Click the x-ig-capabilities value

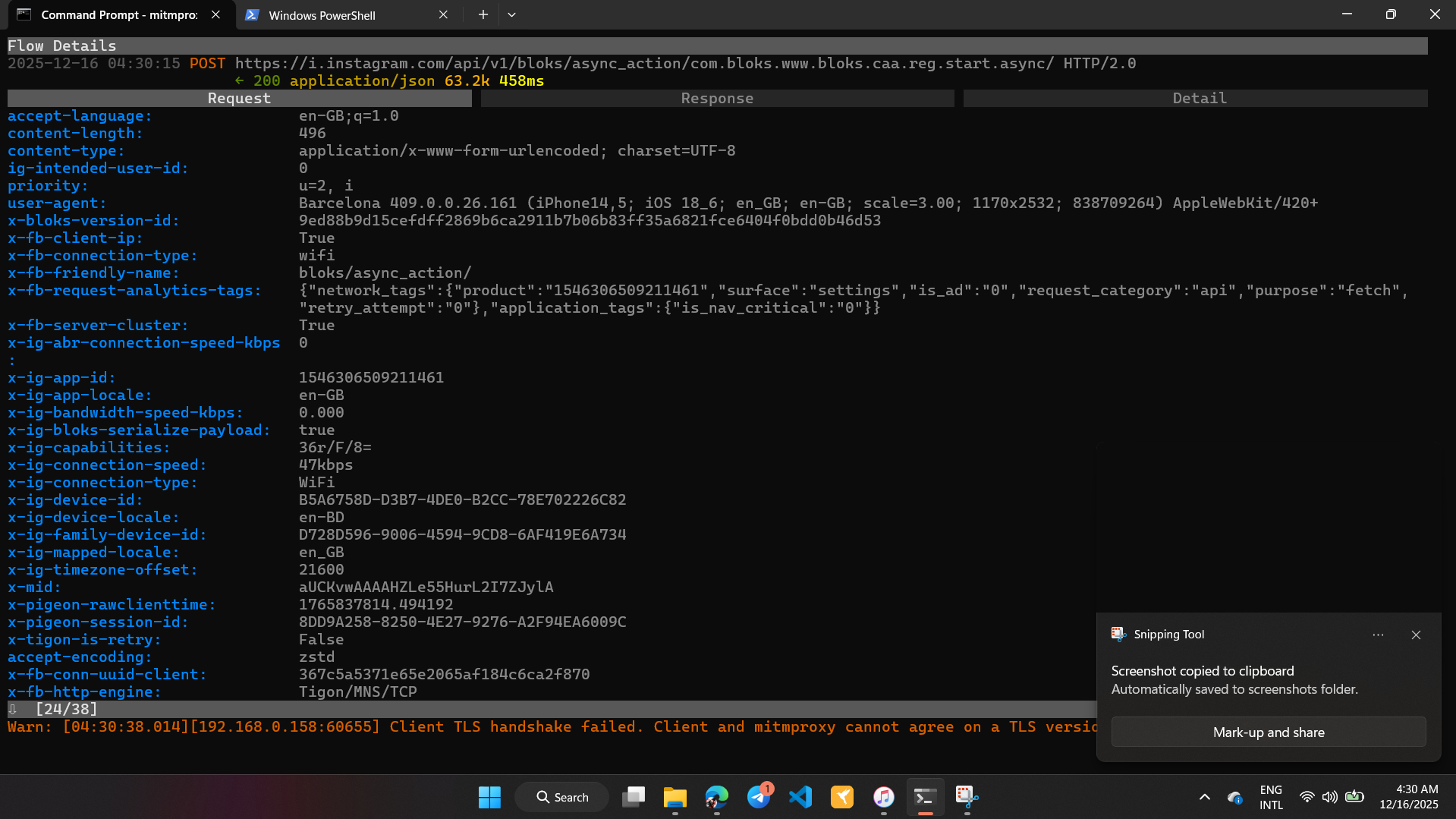tap(335, 448)
